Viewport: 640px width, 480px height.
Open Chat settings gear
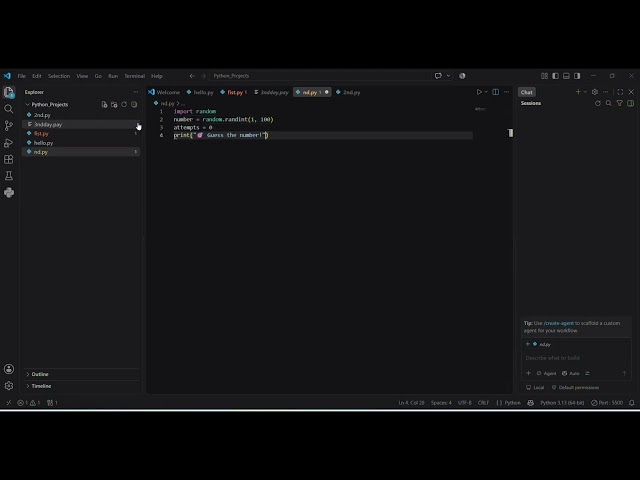pos(595,92)
